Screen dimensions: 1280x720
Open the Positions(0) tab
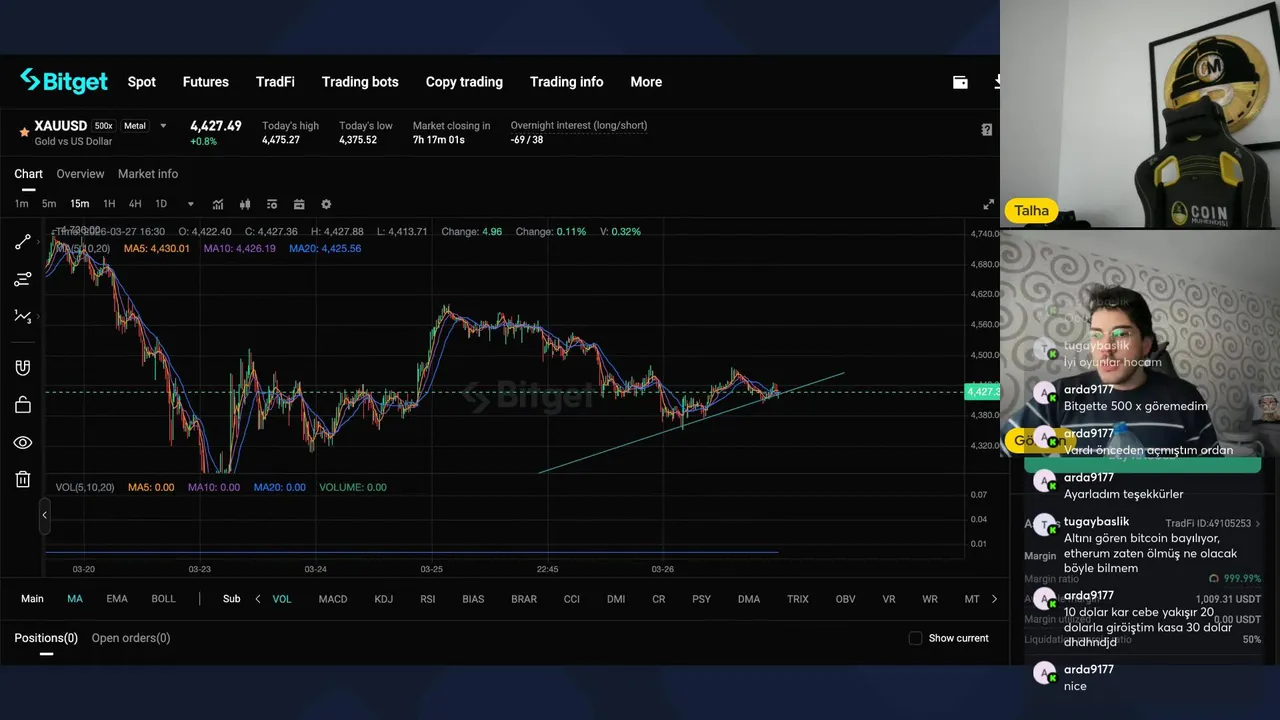[x=46, y=638]
